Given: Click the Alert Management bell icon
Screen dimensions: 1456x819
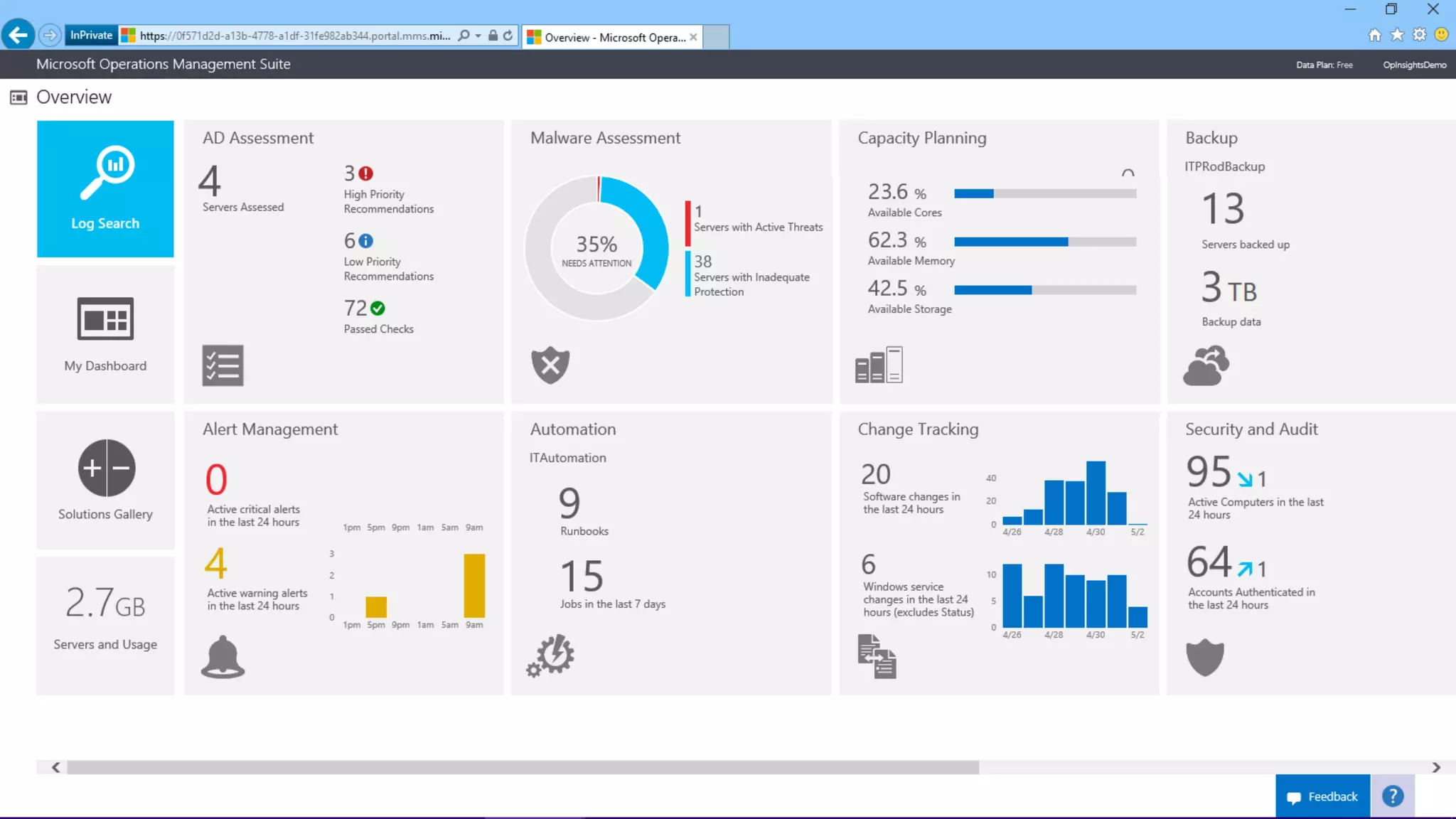Looking at the screenshot, I should (223, 656).
